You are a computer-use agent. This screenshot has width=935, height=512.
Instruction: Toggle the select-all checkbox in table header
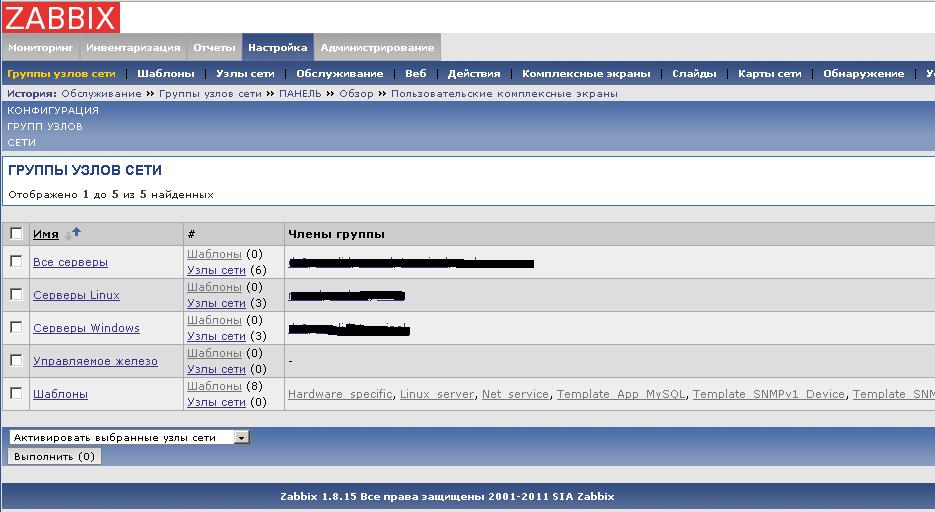[16, 234]
